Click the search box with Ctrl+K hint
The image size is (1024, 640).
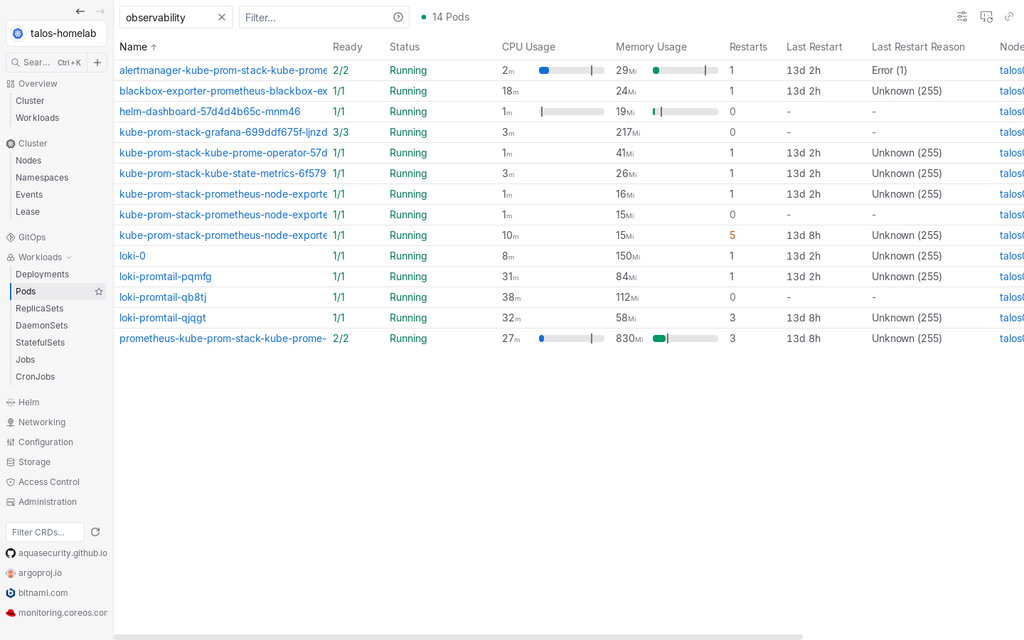point(46,63)
